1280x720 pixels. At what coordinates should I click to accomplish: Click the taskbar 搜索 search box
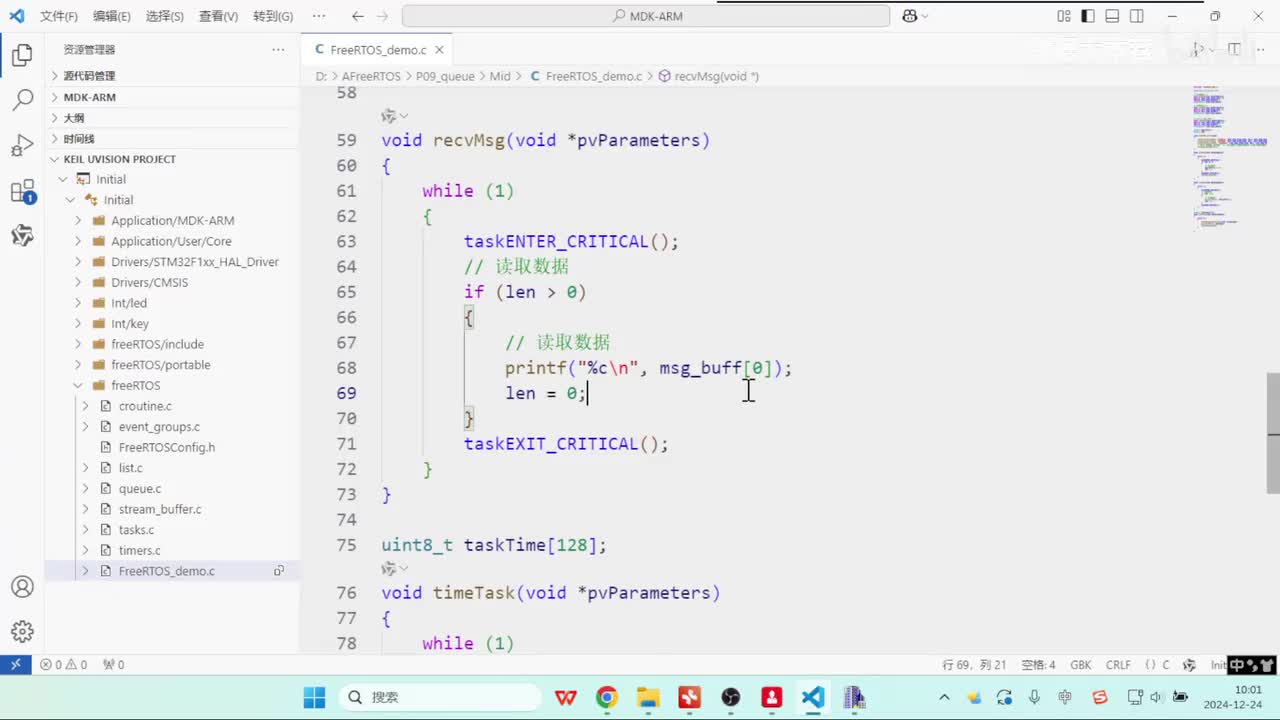[x=440, y=697]
